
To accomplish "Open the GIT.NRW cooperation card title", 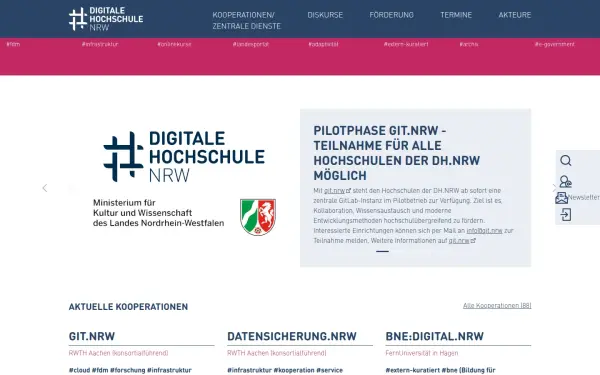I will coord(92,336).
